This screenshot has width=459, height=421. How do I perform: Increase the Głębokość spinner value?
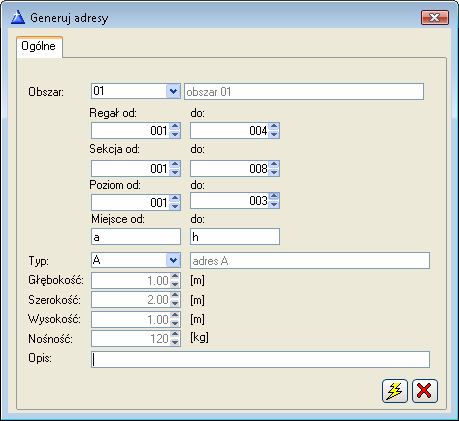point(175,277)
